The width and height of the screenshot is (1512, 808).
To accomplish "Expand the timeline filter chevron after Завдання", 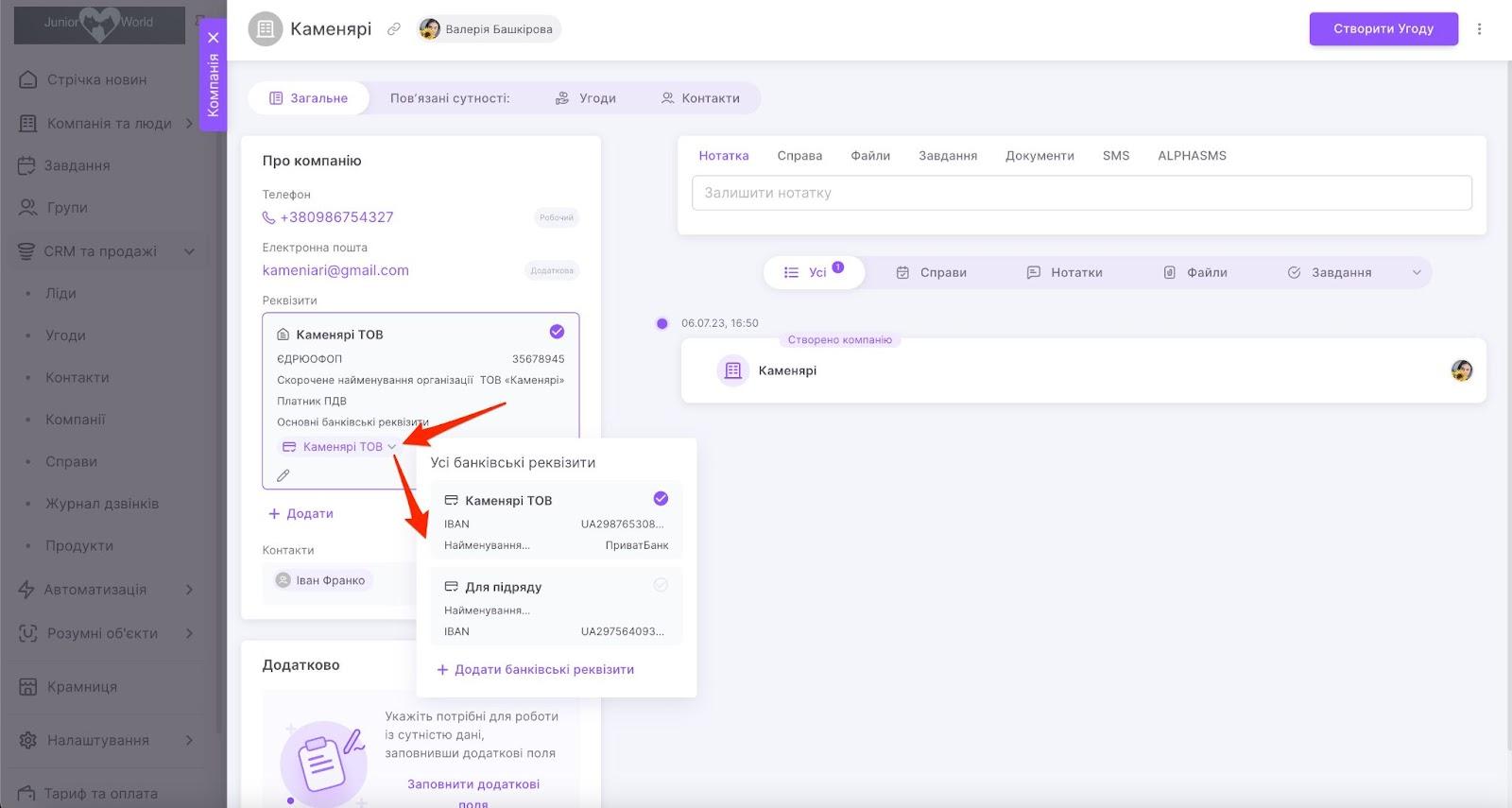I will tap(1416, 273).
